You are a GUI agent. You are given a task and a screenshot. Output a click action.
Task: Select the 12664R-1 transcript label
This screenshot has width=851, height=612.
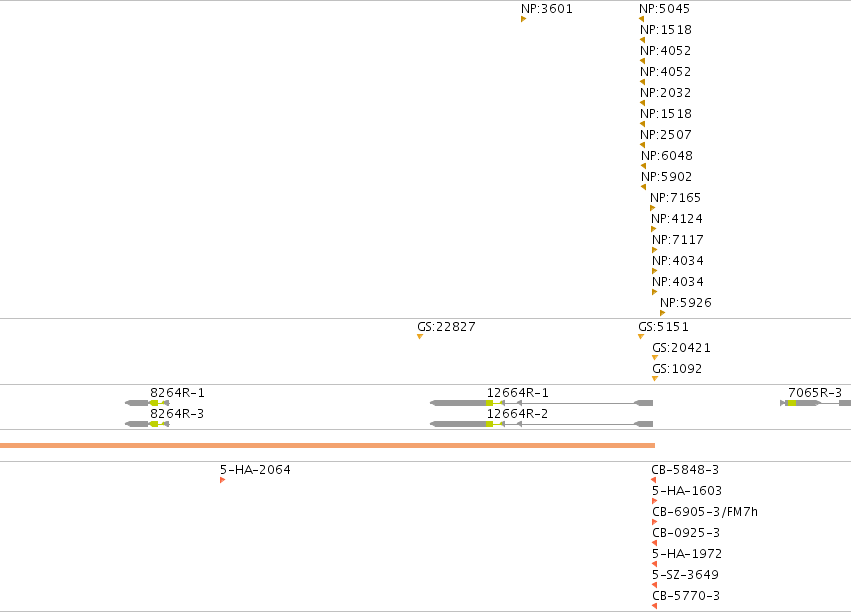click(x=517, y=392)
